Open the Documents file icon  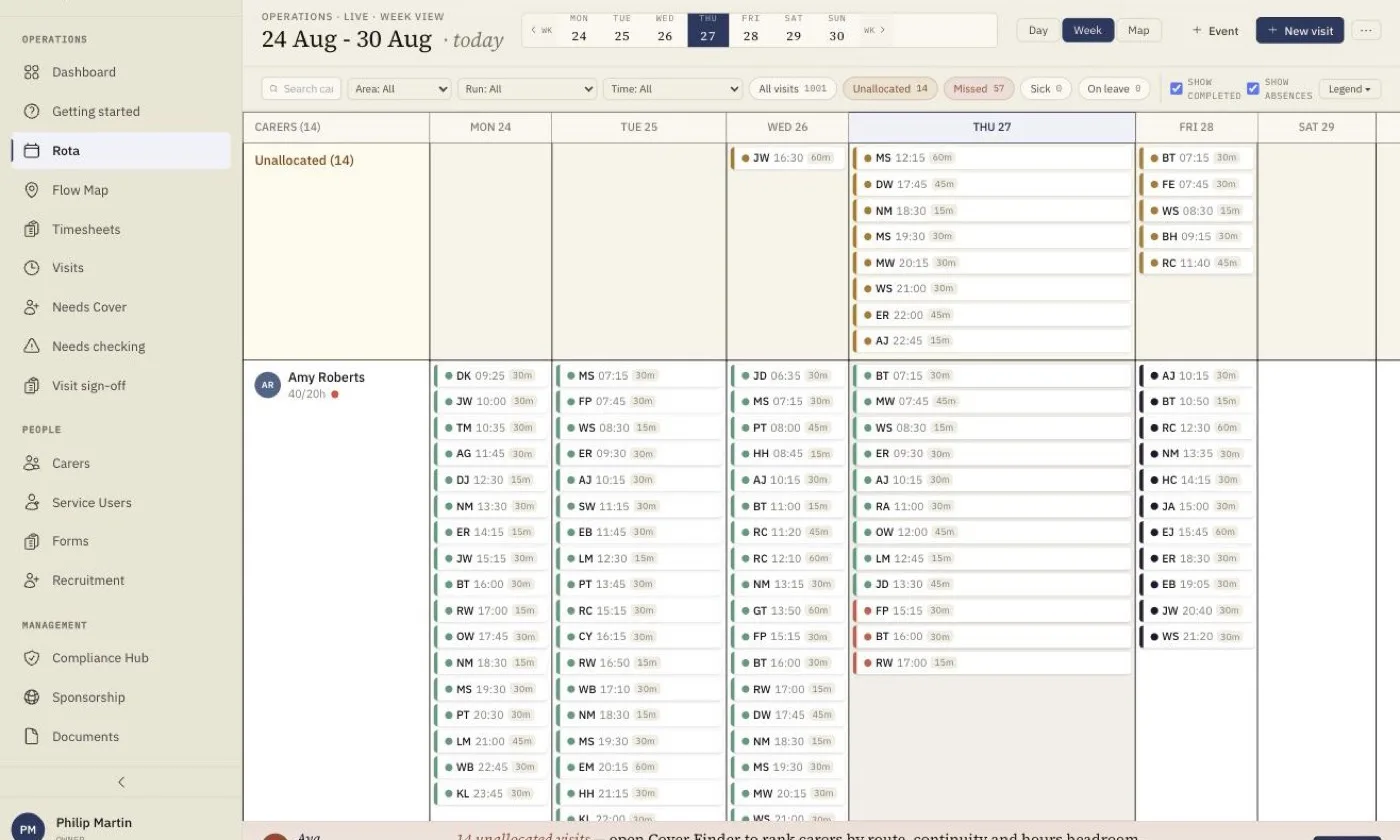click(32, 736)
